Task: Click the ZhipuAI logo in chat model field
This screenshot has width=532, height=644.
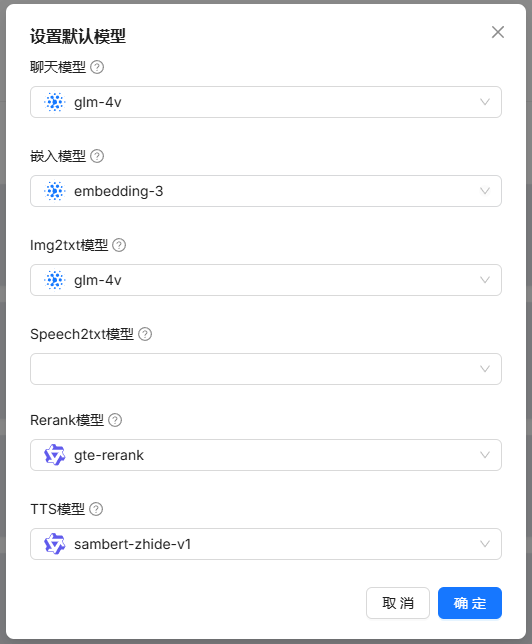Action: pos(55,102)
